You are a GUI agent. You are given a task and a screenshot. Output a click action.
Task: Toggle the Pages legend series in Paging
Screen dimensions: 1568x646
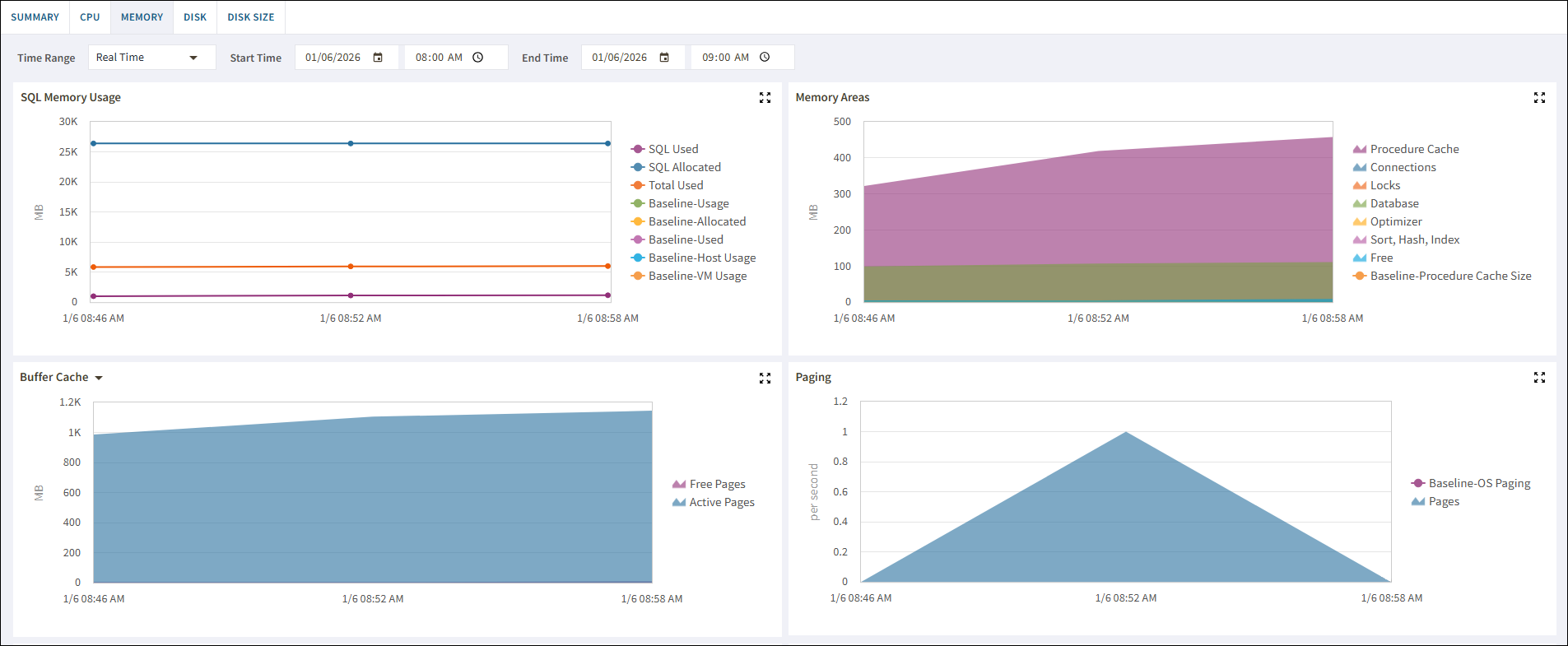pos(1435,501)
